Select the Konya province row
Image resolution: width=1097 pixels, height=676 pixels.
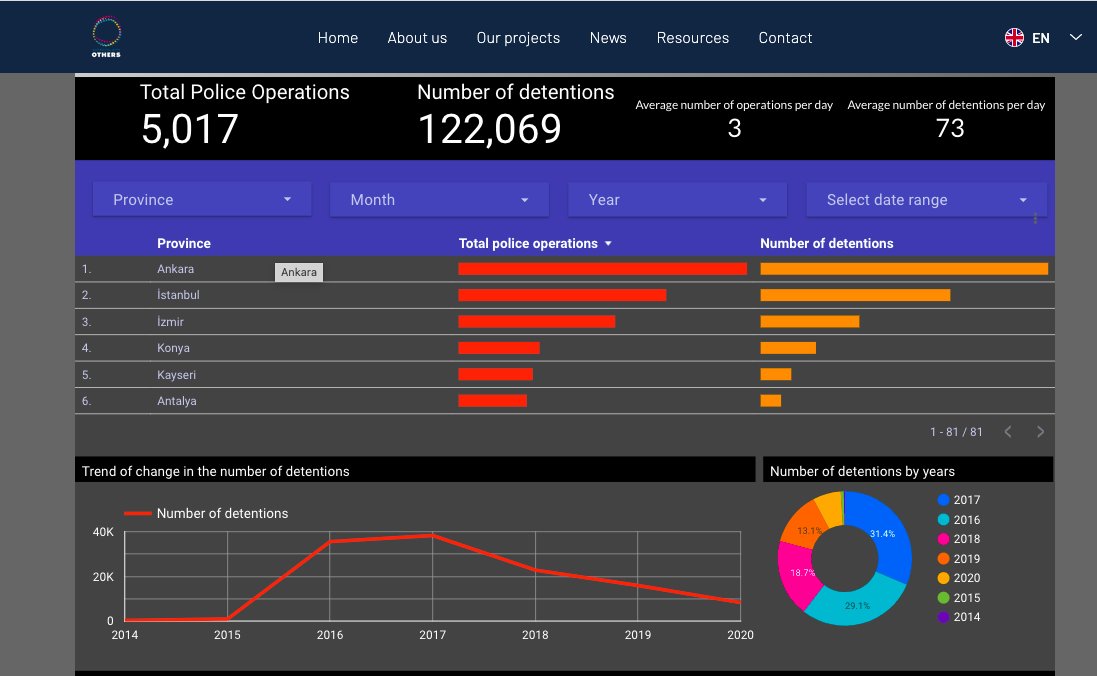(x=565, y=348)
